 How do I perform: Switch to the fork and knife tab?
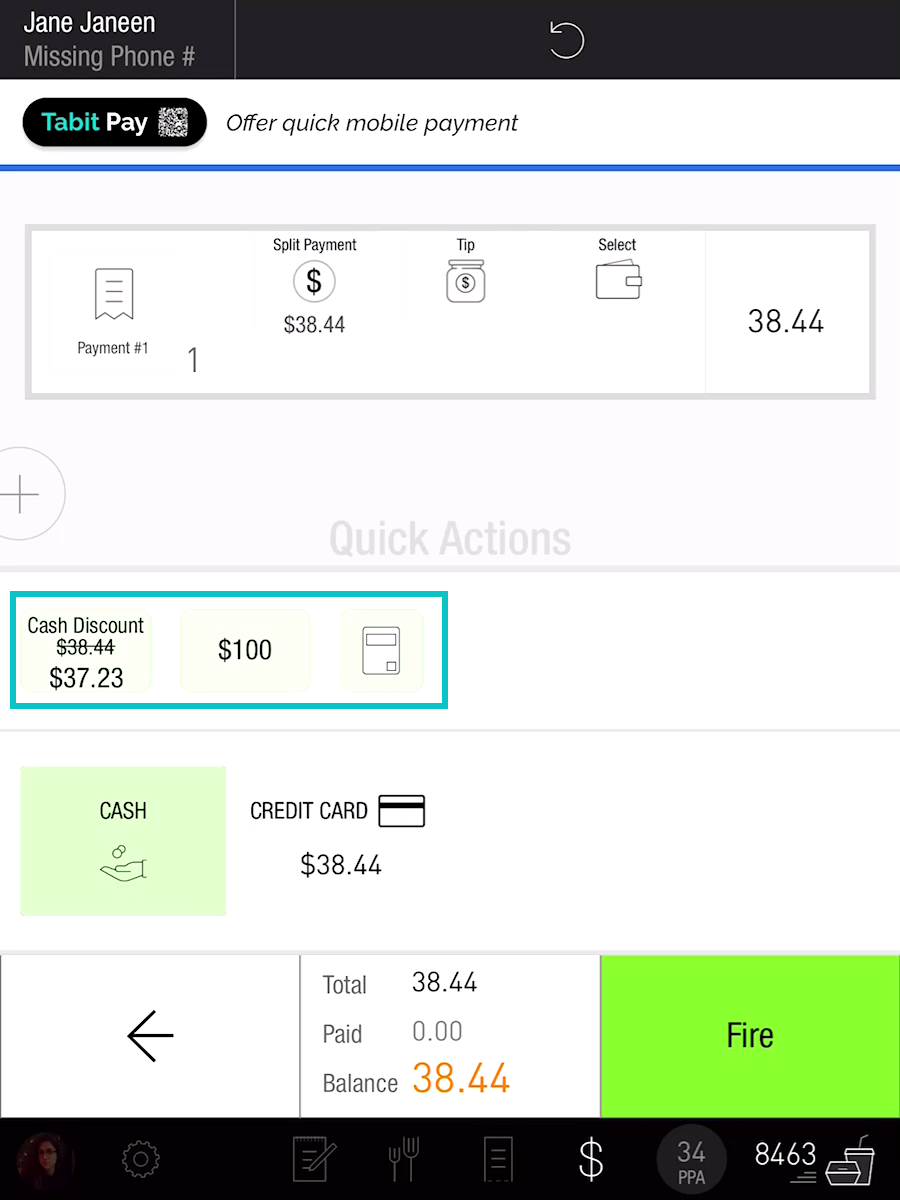pos(403,1160)
